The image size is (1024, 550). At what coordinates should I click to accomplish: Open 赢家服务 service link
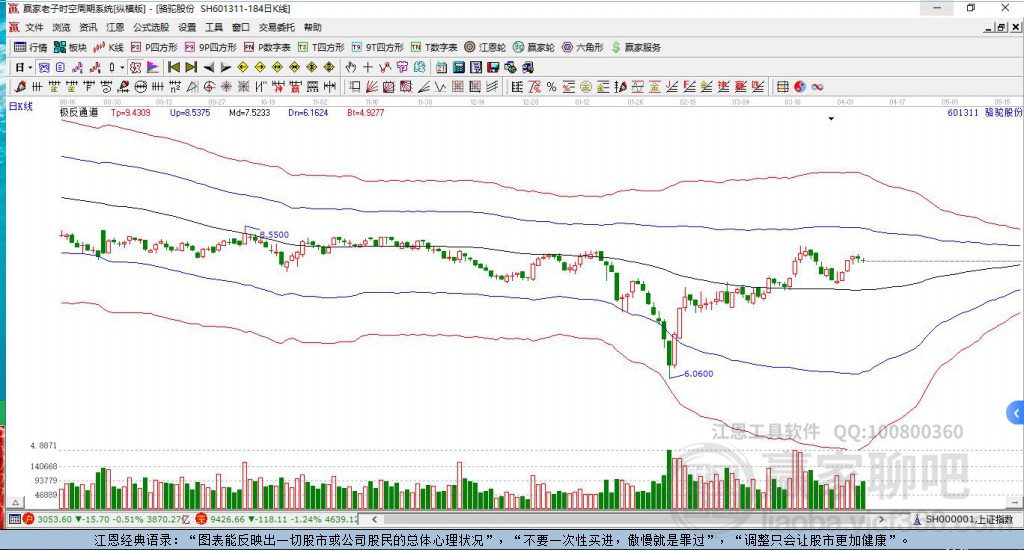pos(636,47)
